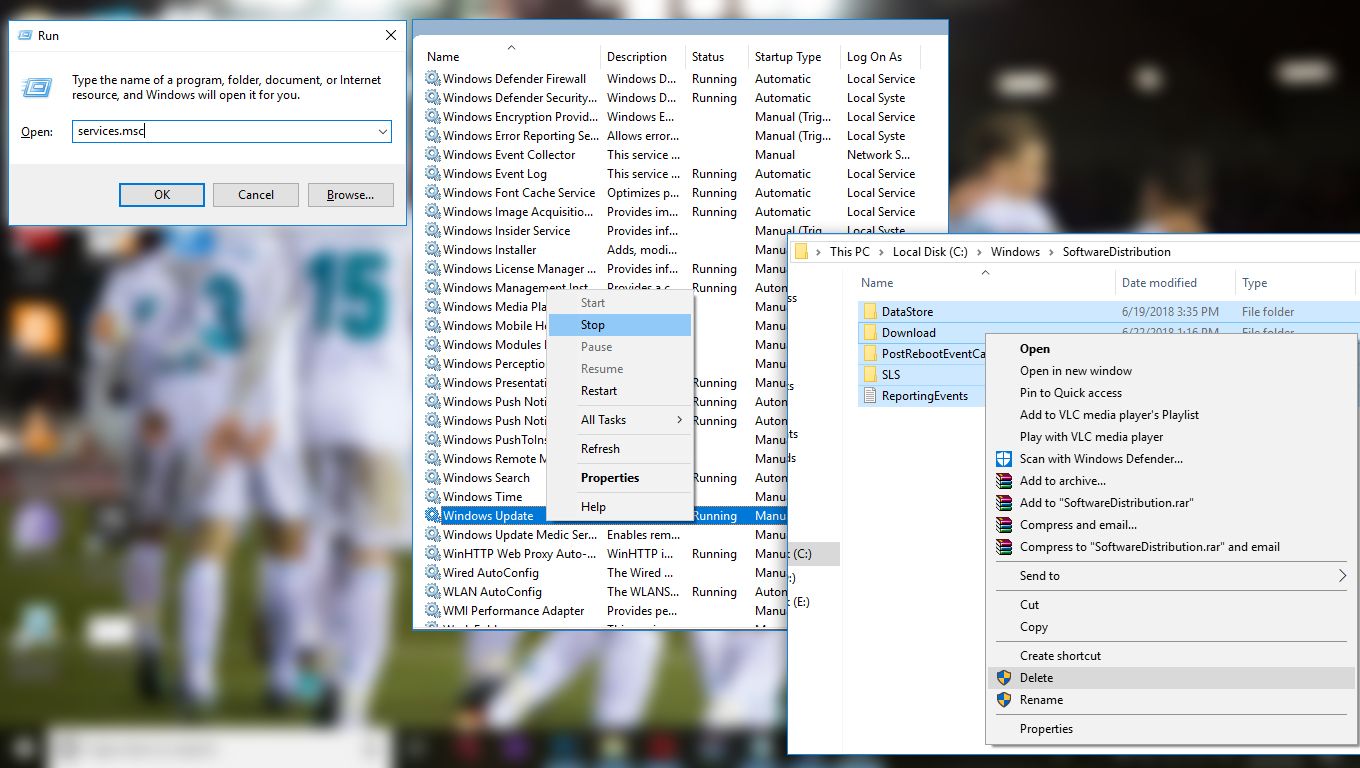Click the Windows Search service gear icon

432,478
